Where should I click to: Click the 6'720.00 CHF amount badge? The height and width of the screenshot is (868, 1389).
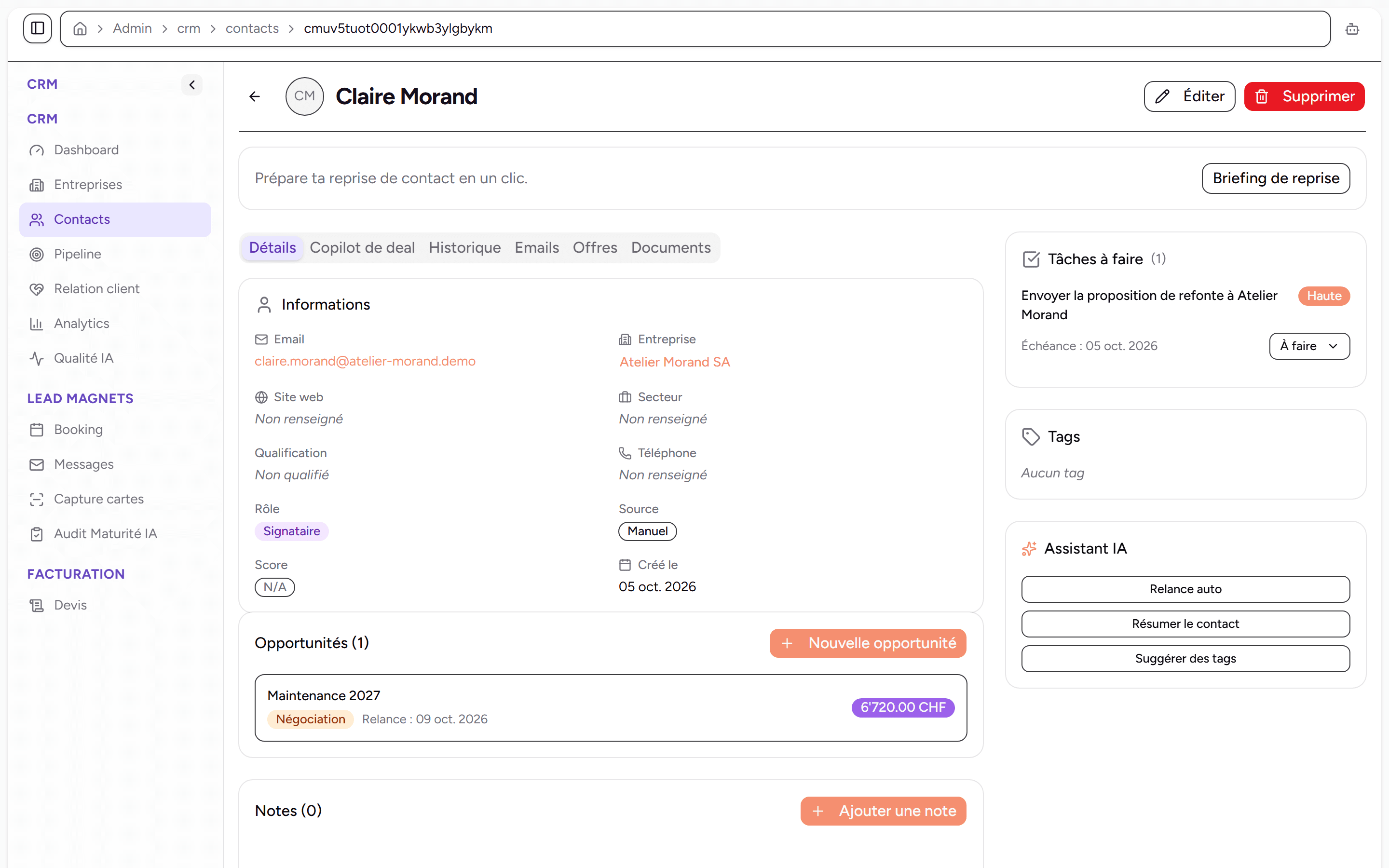point(903,707)
